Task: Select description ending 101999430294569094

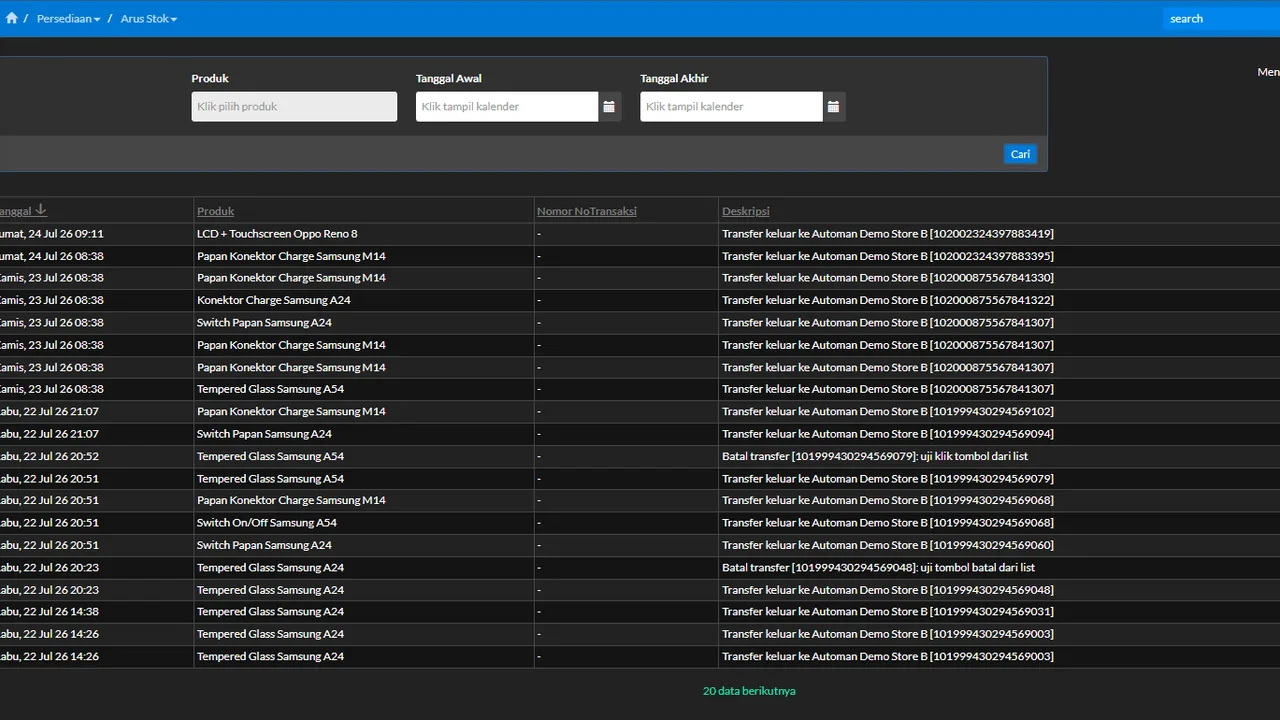Action: (x=887, y=434)
